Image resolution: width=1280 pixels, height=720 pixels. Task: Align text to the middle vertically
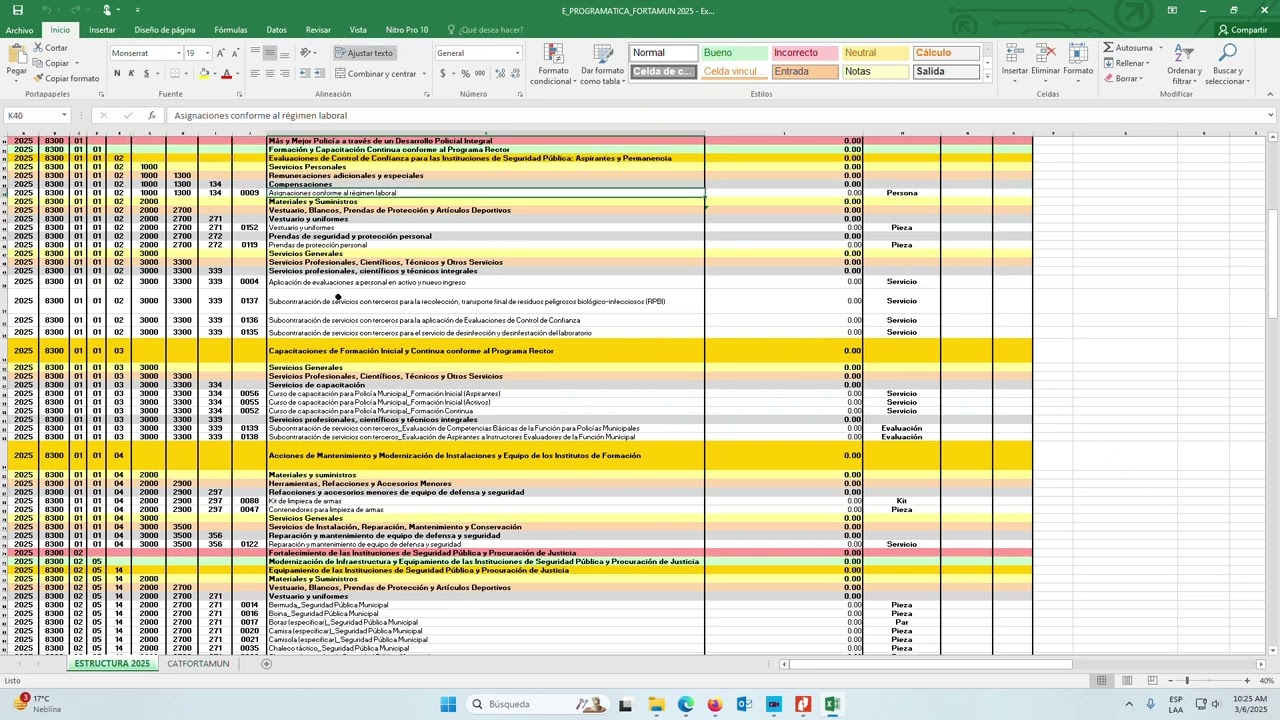(270, 53)
